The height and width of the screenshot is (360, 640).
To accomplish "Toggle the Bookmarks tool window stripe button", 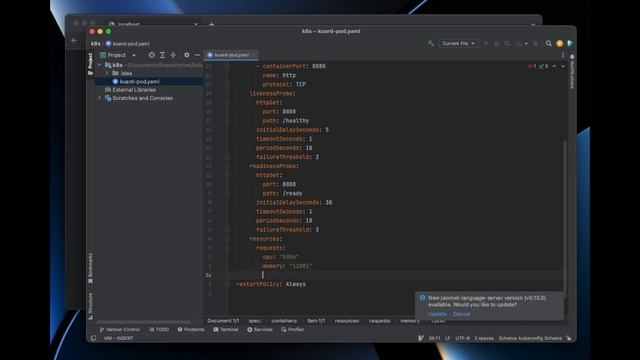I will pyautogui.click(x=90, y=268).
